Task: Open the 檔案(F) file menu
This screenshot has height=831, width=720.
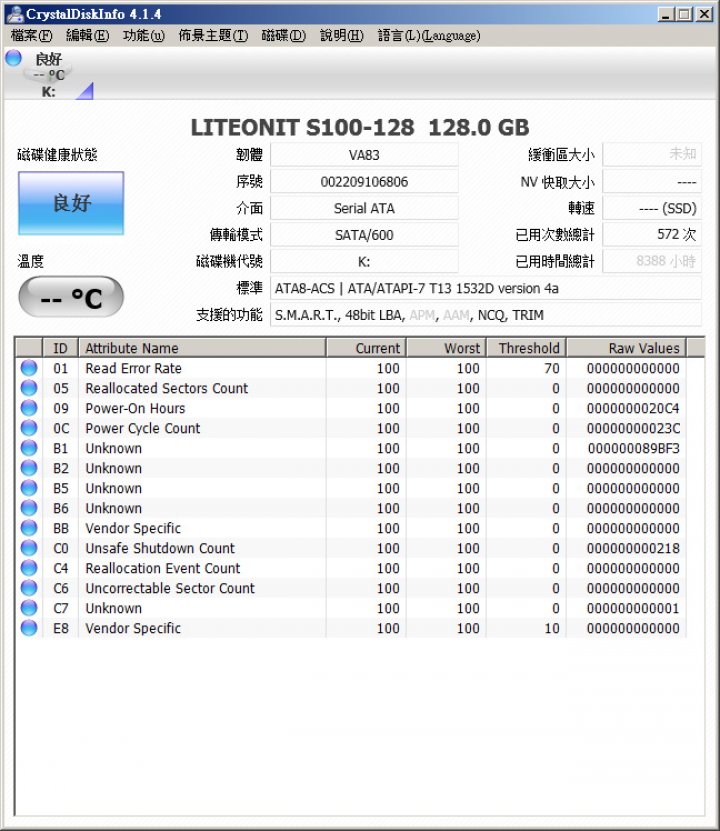Action: tap(32, 36)
